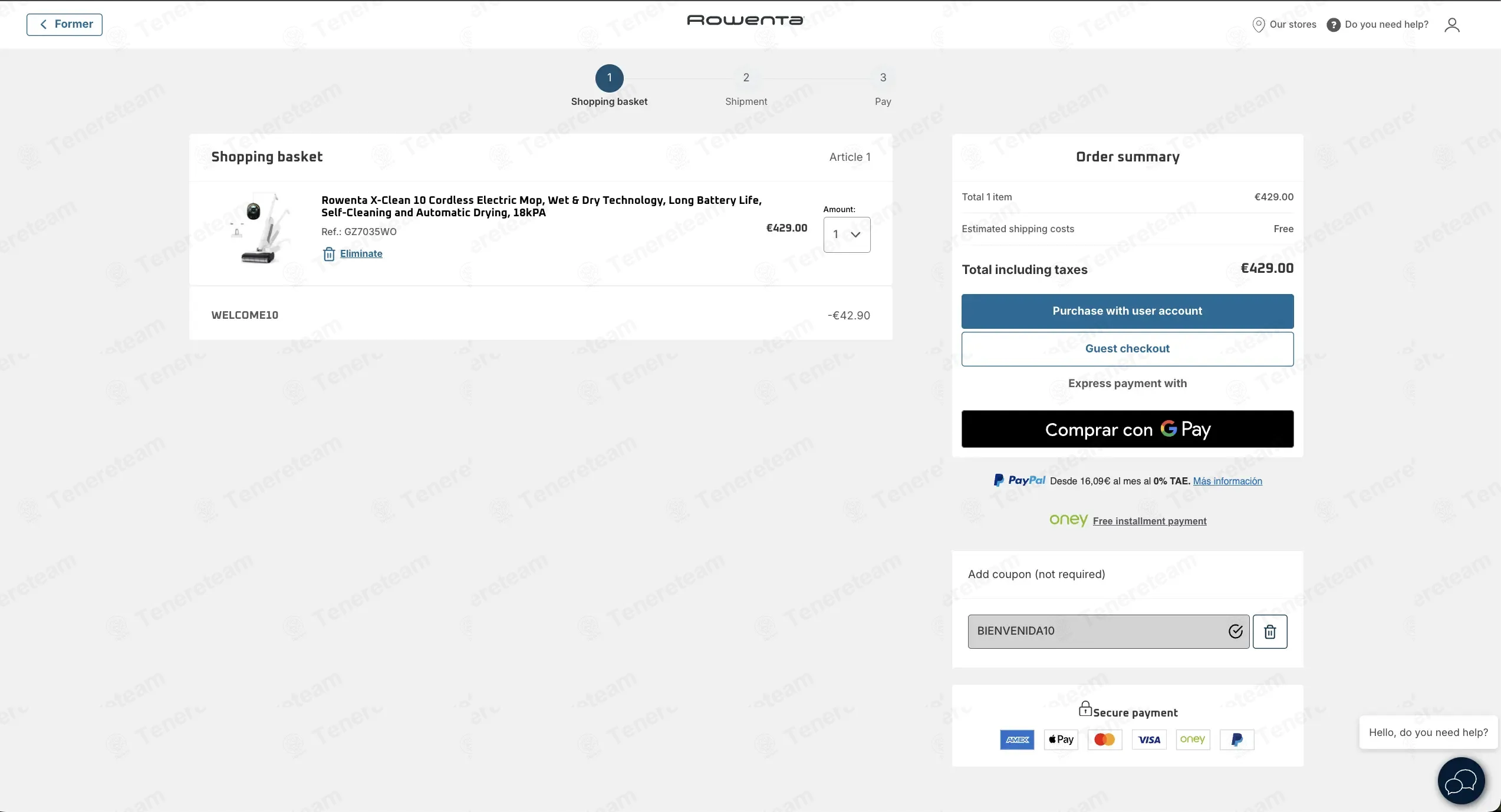Open the chat support bubble

tap(1461, 781)
